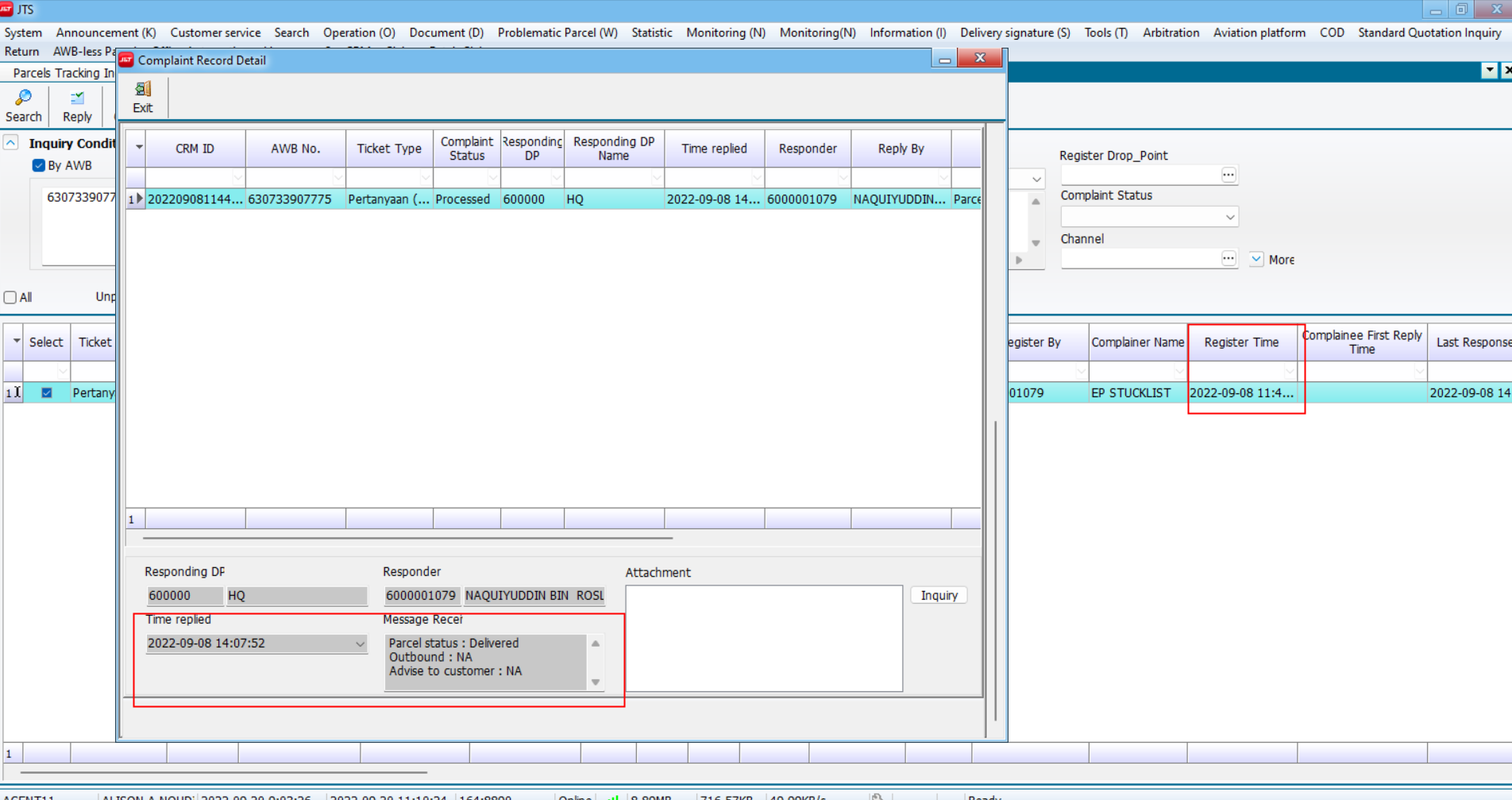Open the tab list dropdown arrow near tab close

pyautogui.click(x=1490, y=71)
